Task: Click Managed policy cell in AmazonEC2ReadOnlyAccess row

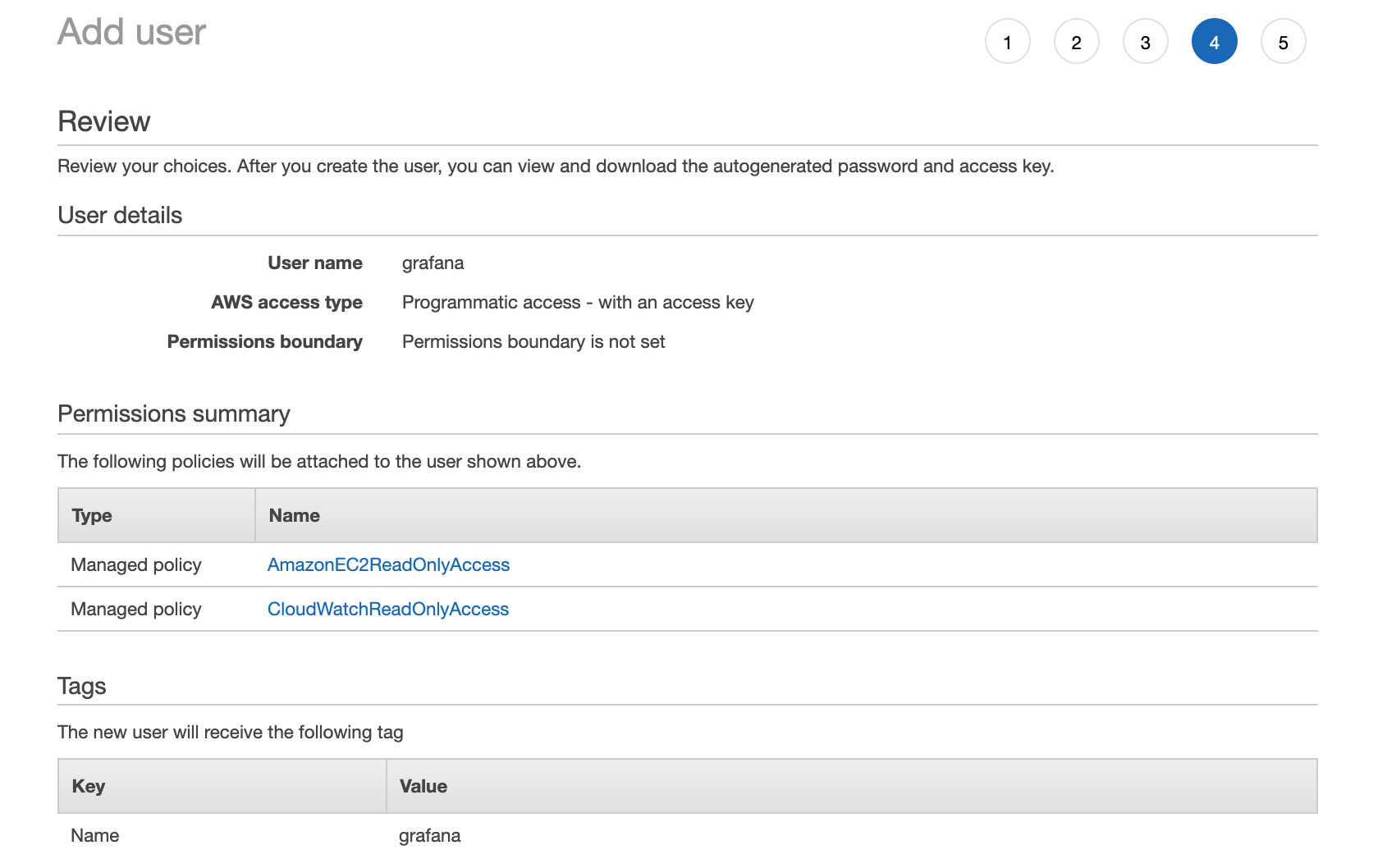Action: 136,564
